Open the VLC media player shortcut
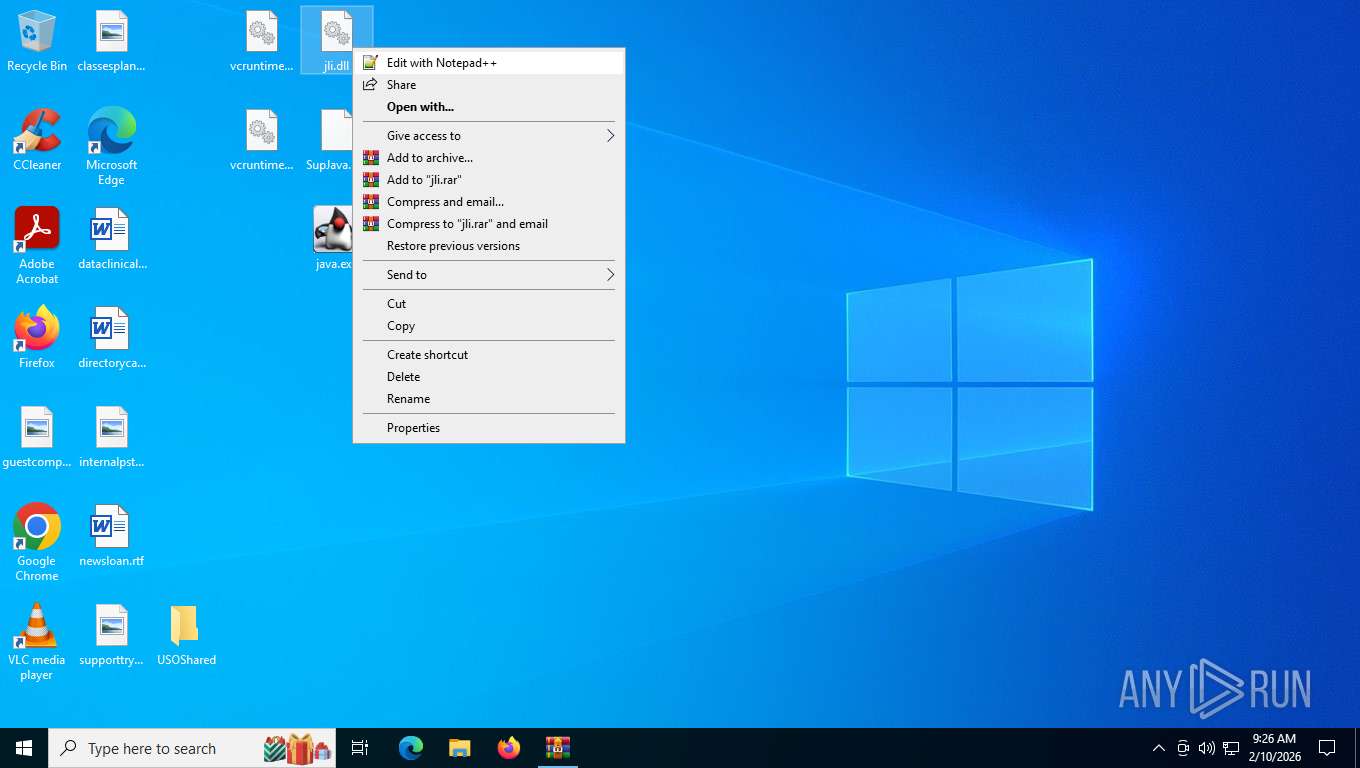Viewport: 1360px width, 768px height. [x=37, y=642]
